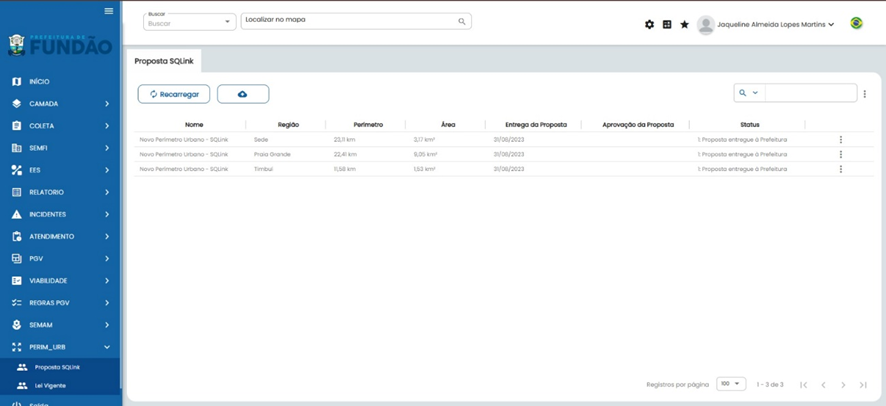This screenshot has height=406, width=886.
Task: Select the Proposta SQLink tab
Action: pyautogui.click(x=163, y=61)
